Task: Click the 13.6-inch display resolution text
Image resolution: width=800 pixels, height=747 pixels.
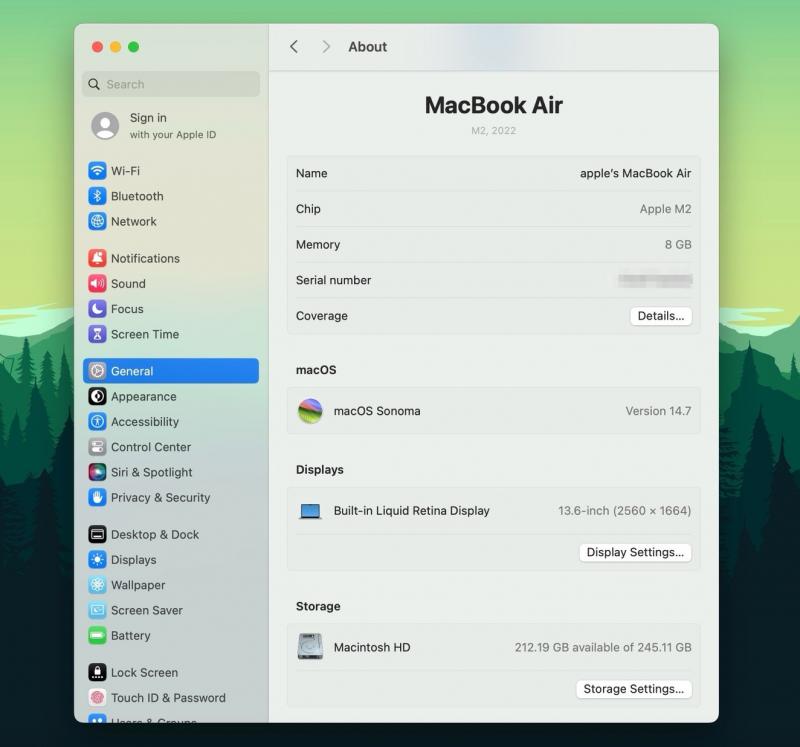Action: [624, 511]
